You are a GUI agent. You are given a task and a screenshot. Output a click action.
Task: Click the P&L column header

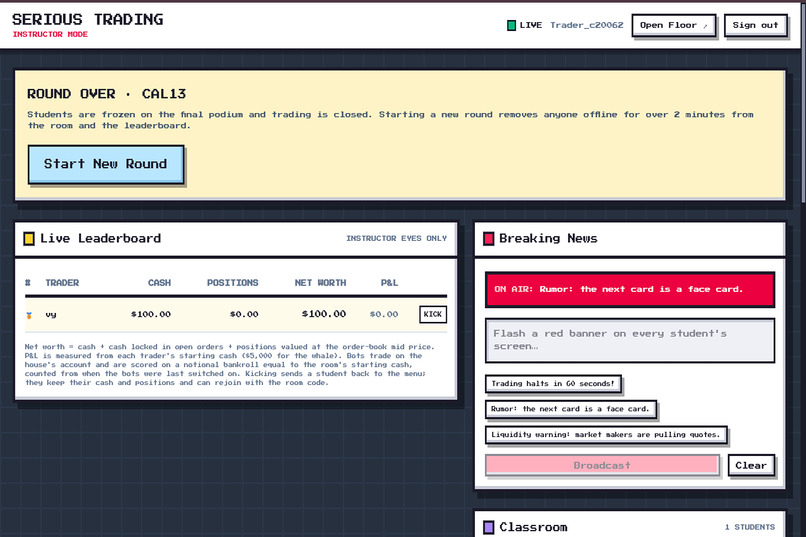(389, 283)
